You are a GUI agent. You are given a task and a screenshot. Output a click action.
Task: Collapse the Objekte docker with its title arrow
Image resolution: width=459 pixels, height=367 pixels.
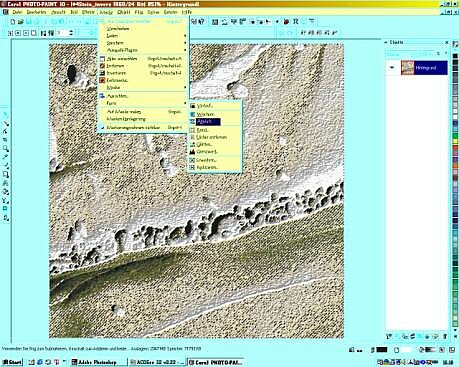[386, 42]
